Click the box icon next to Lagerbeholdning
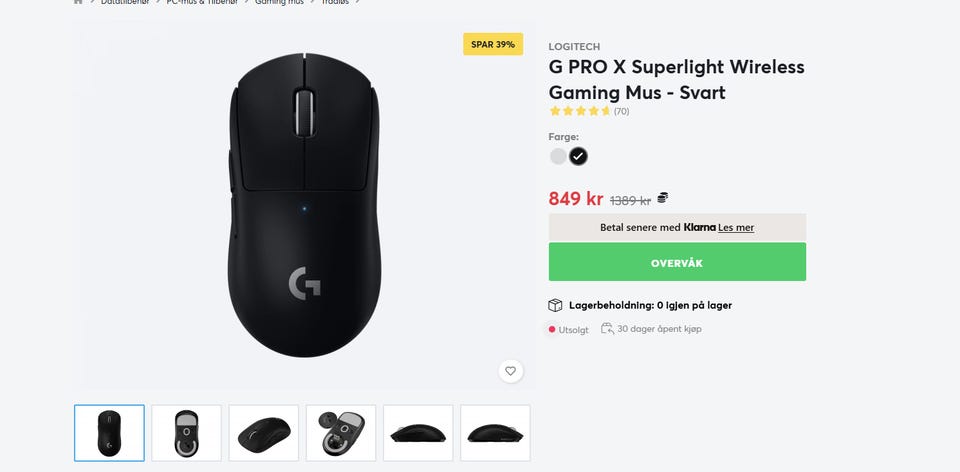Screen dimensions: 960x472 click(555, 305)
